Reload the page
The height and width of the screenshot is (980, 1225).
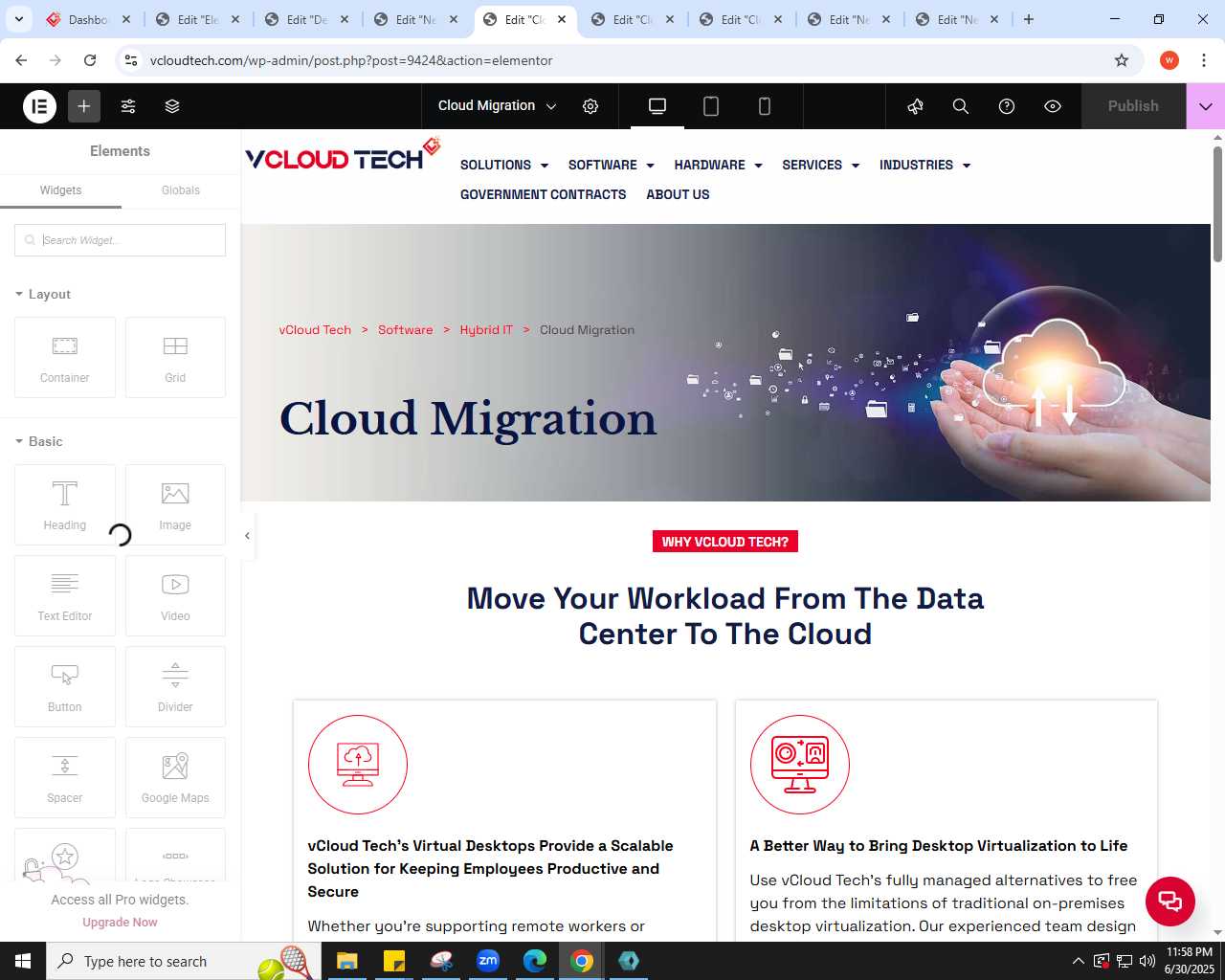tap(90, 60)
